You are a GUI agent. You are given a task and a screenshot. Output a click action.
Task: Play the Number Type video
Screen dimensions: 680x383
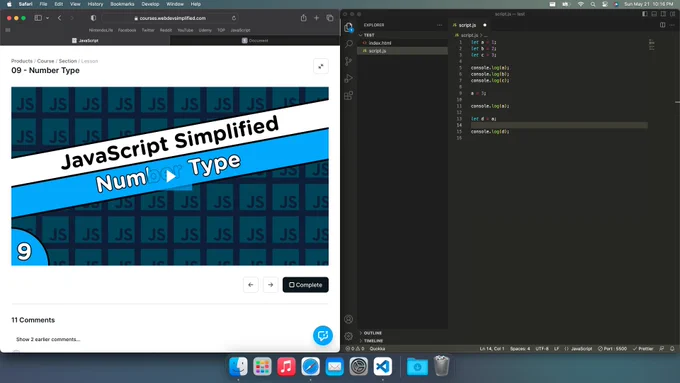click(x=170, y=177)
